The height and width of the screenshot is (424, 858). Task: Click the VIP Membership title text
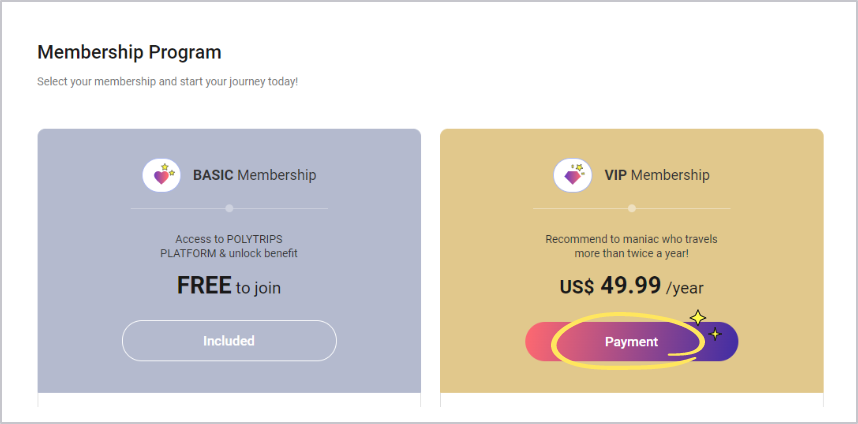pyautogui.click(x=657, y=175)
